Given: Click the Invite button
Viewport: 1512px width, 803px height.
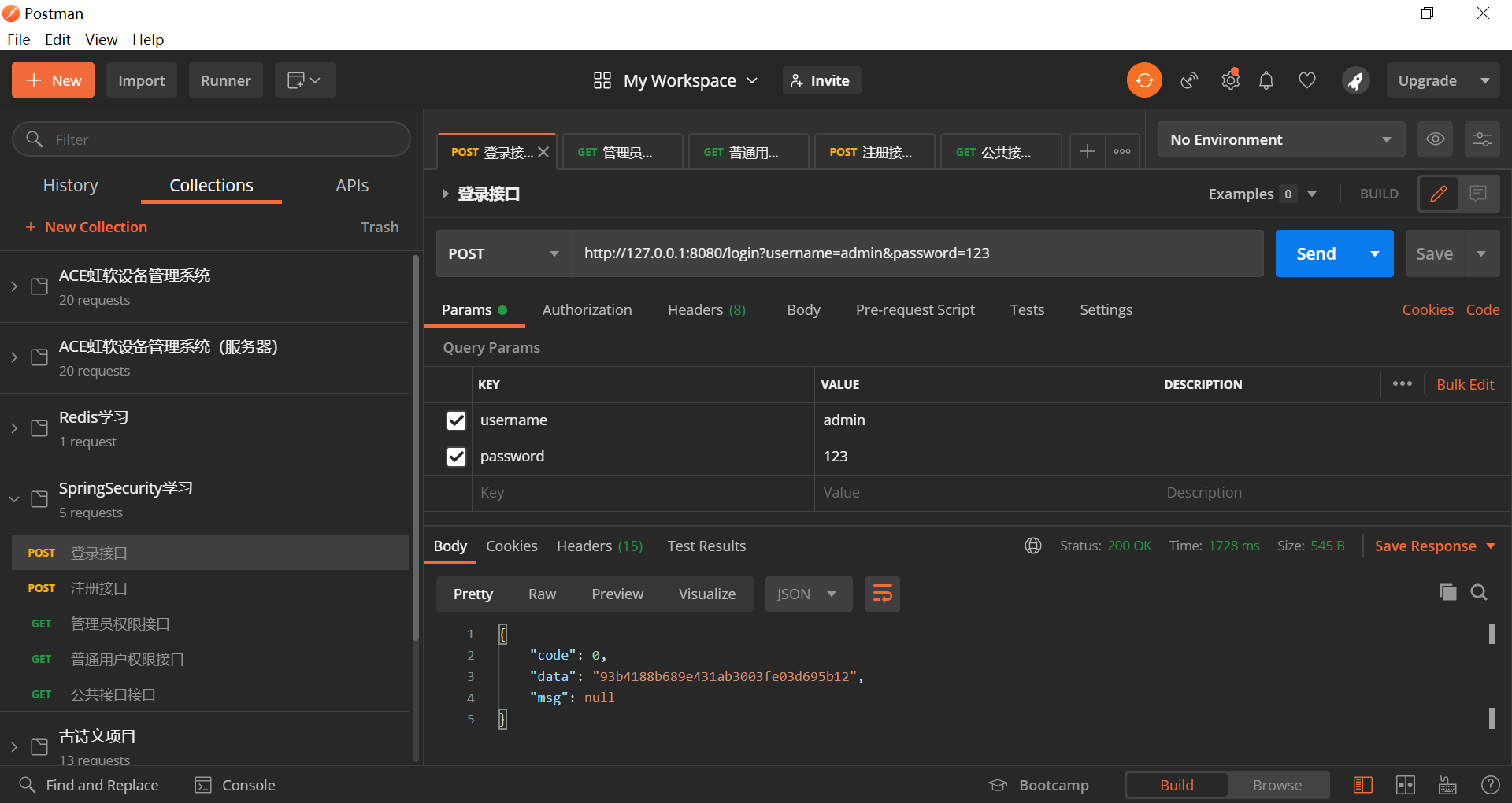Looking at the screenshot, I should (x=821, y=80).
